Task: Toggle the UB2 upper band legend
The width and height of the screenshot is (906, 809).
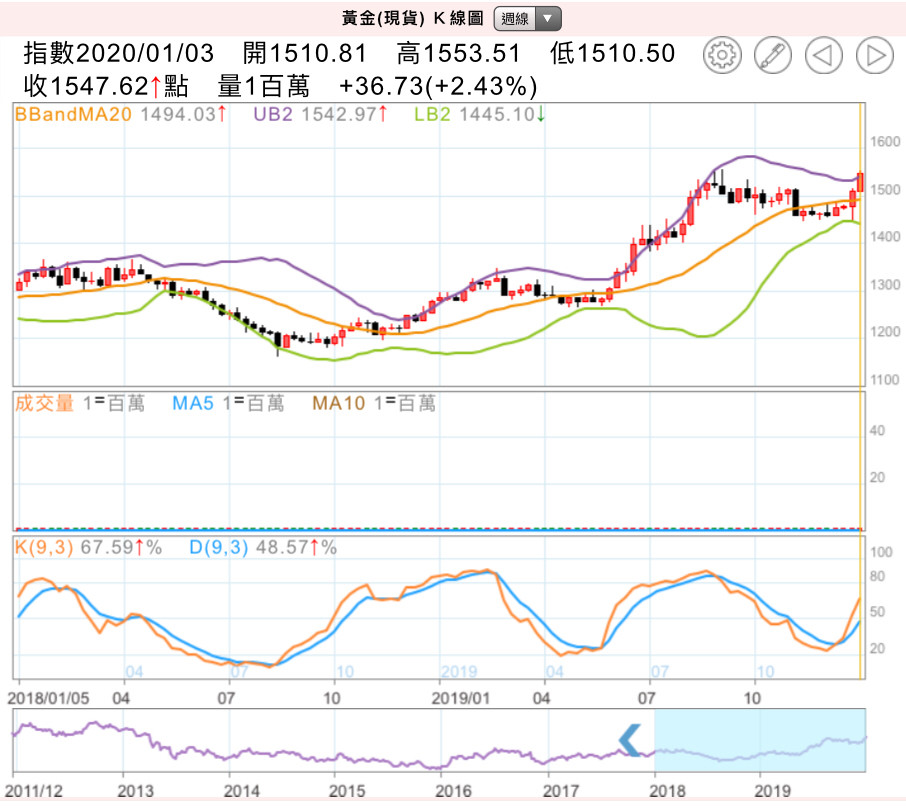Action: tap(273, 114)
